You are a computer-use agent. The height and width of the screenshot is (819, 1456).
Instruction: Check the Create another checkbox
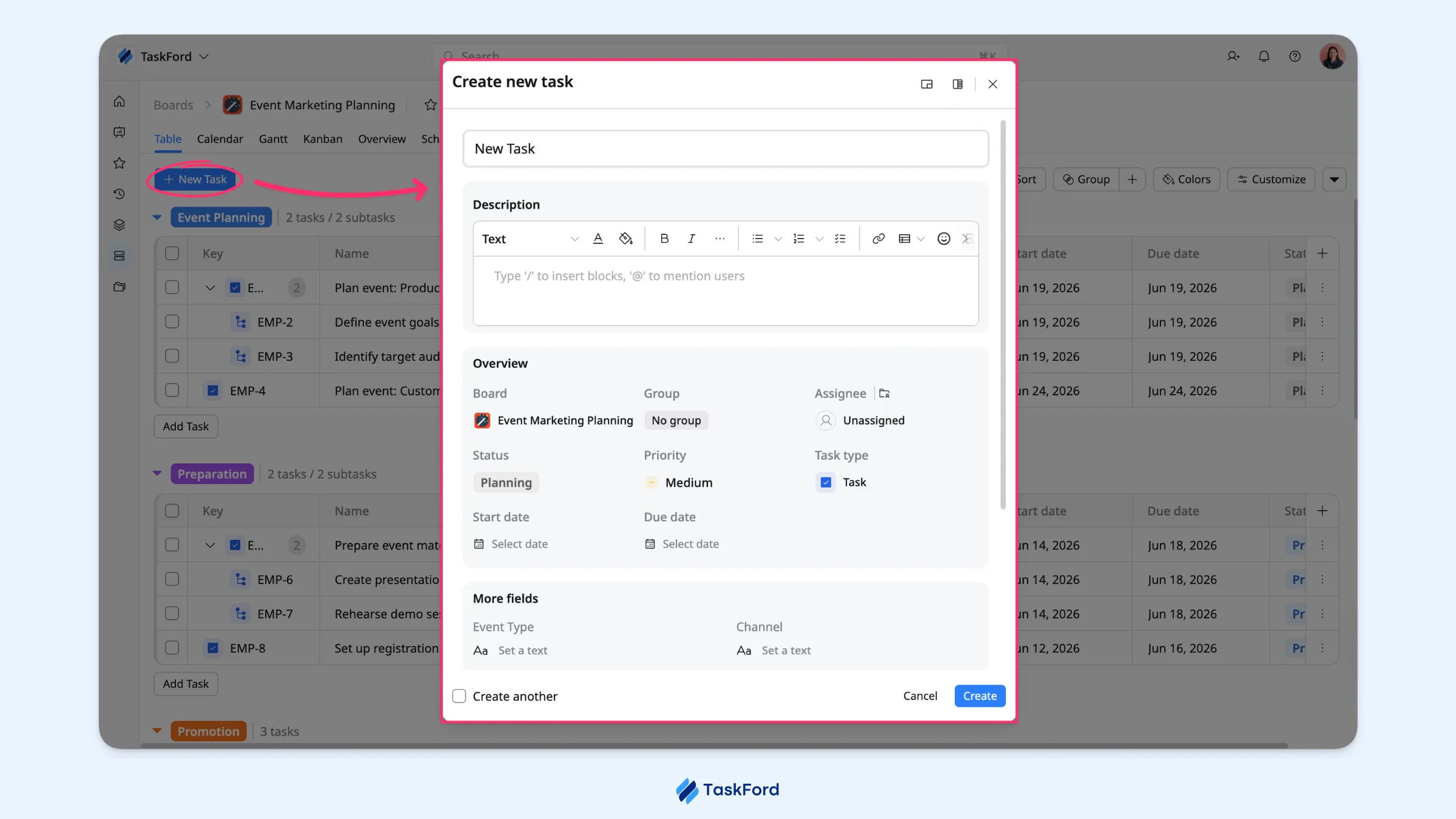point(459,696)
